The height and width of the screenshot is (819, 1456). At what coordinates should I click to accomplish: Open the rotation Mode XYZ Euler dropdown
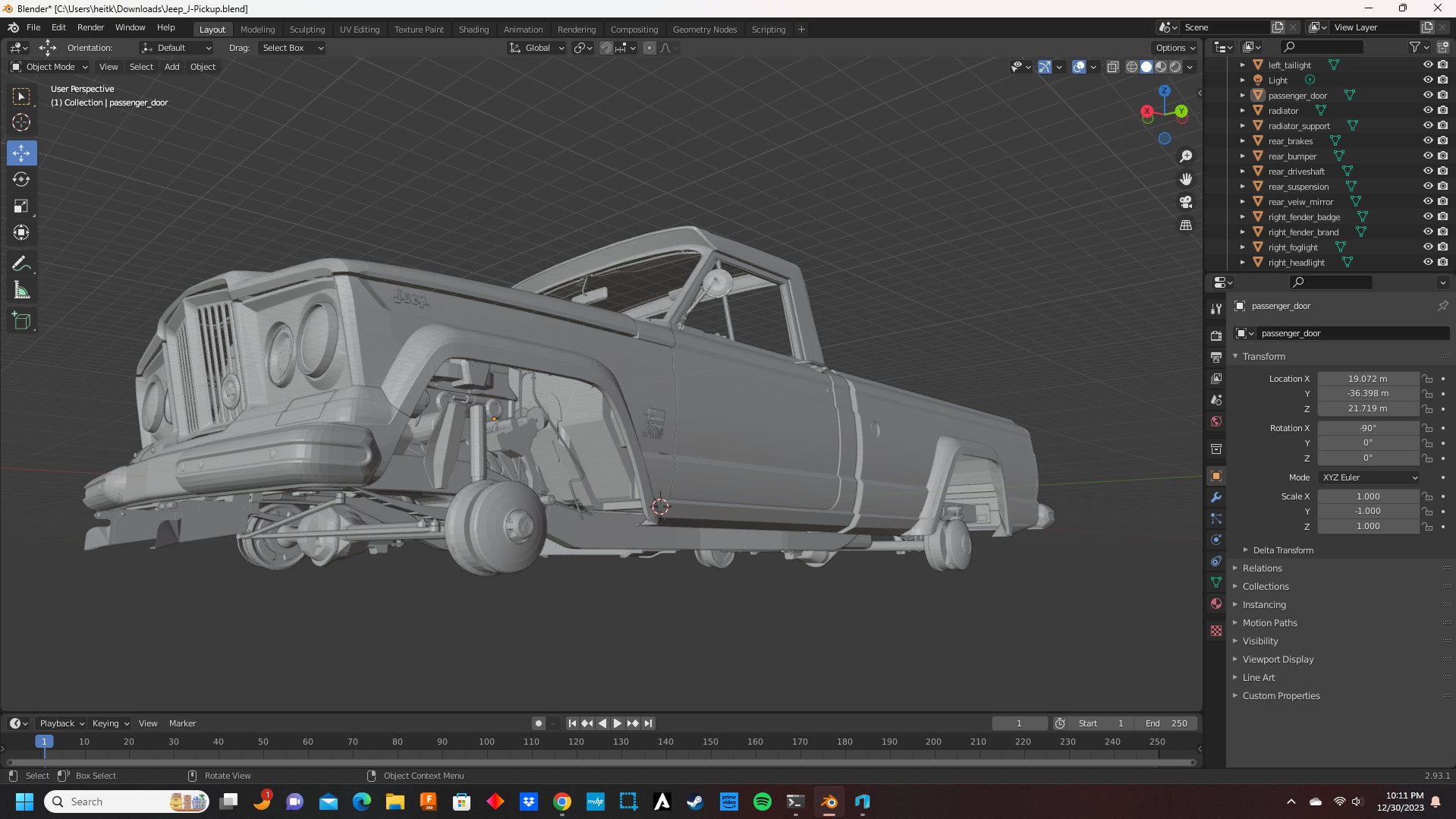(x=1368, y=477)
